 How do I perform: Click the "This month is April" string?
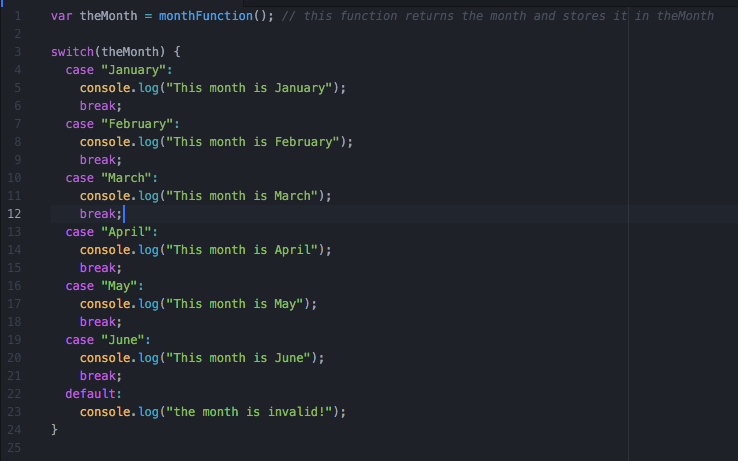(x=242, y=250)
